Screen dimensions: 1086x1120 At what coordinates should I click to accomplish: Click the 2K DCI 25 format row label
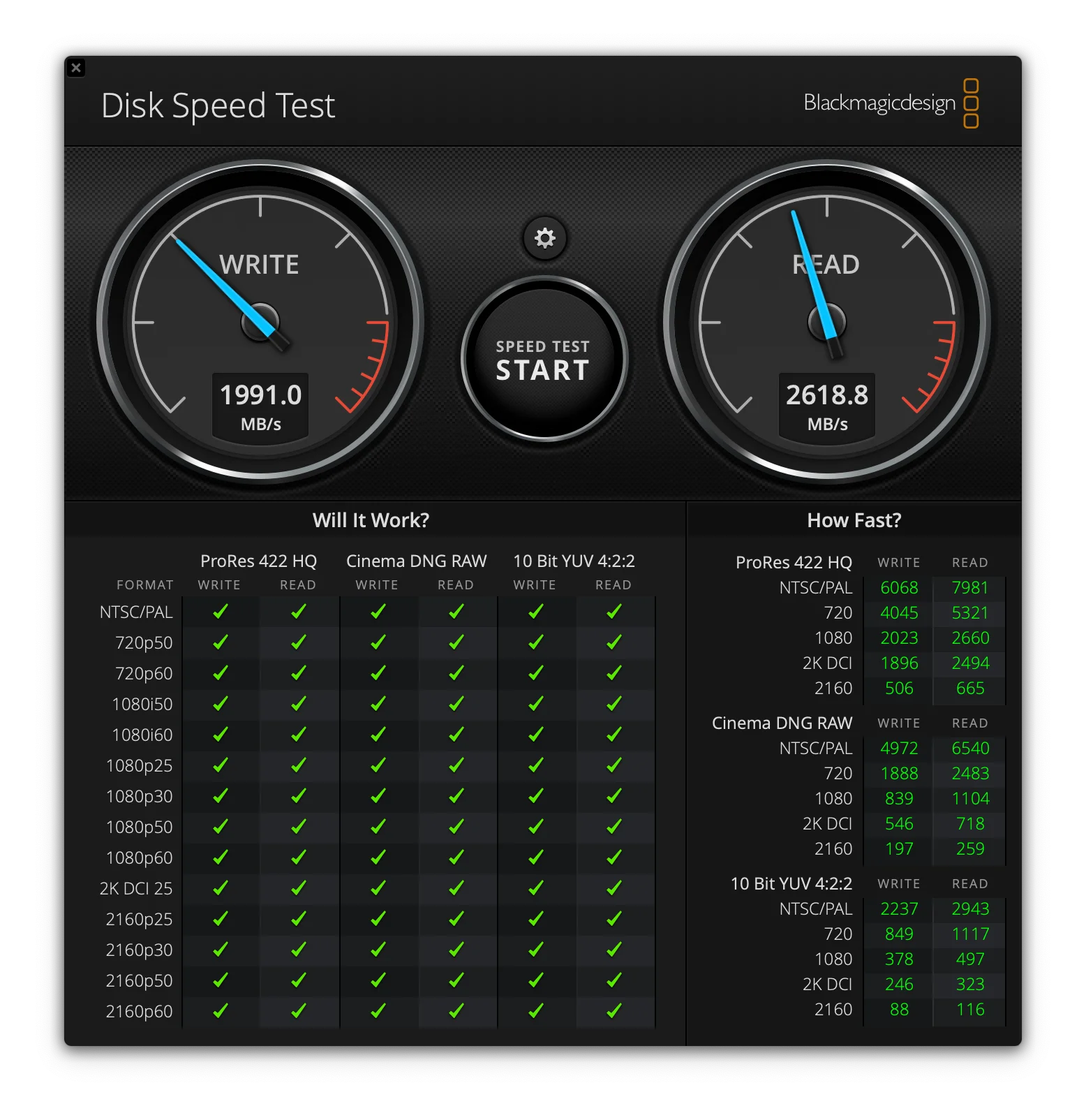click(136, 889)
